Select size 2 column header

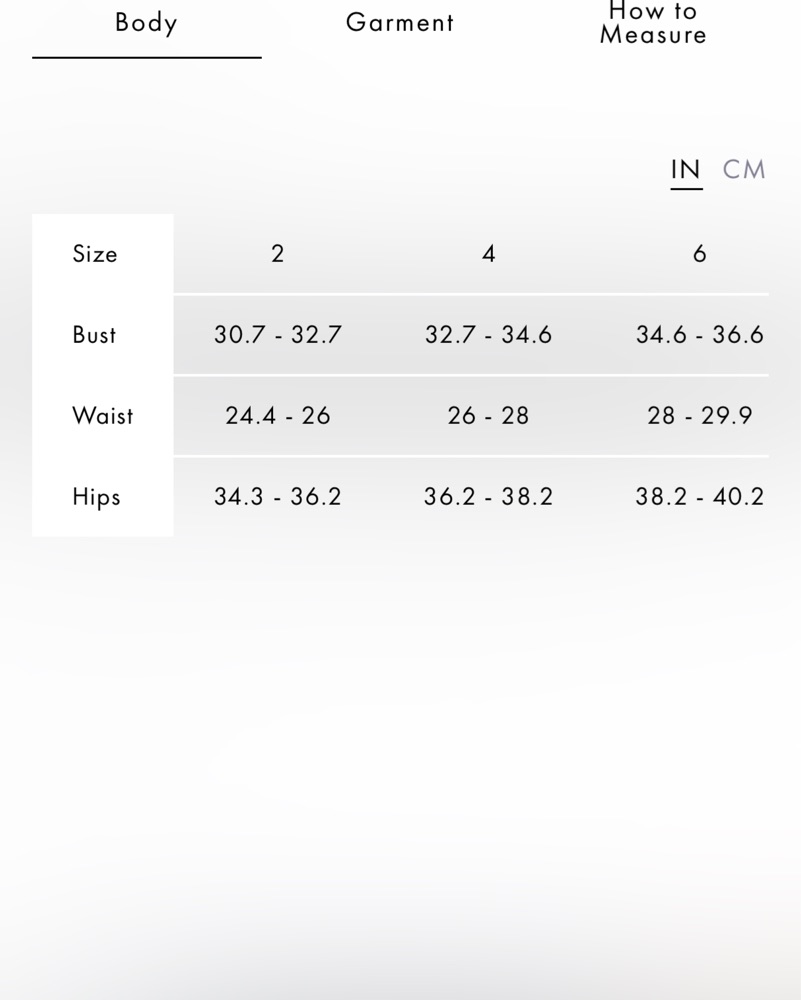click(x=277, y=254)
